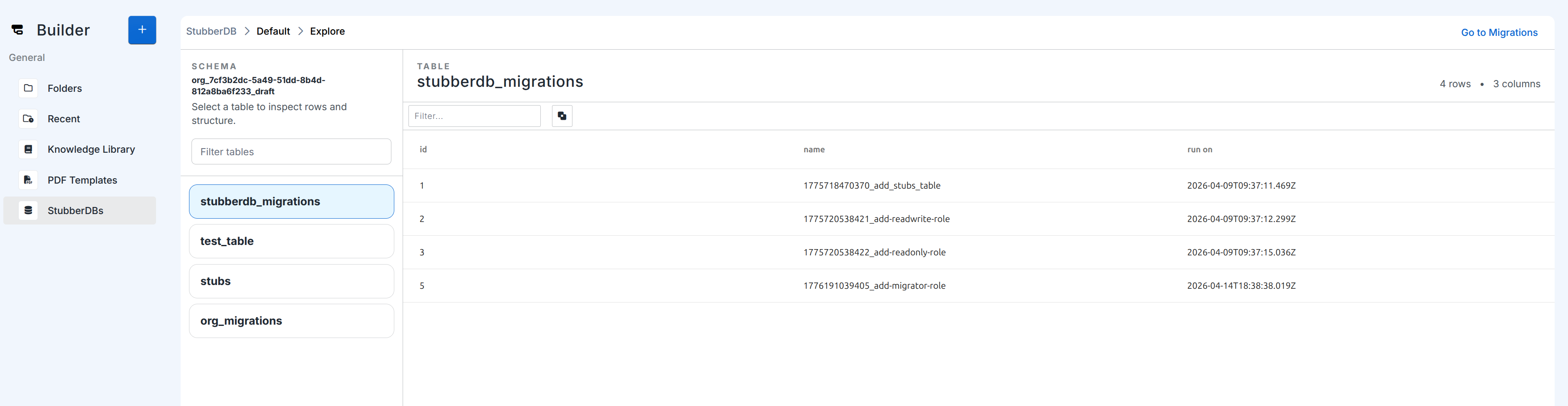The image size is (1568, 406).
Task: Click the Folders icon in sidebar
Action: tap(28, 88)
